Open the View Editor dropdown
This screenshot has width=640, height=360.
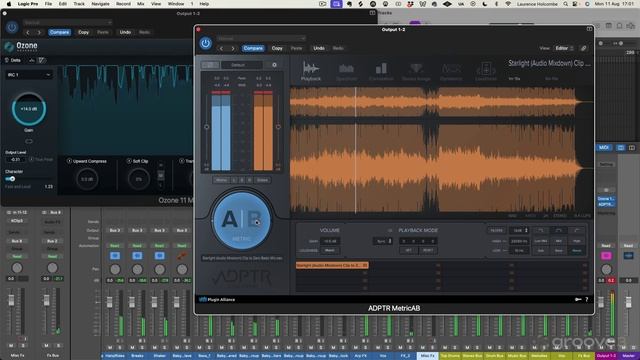point(564,48)
